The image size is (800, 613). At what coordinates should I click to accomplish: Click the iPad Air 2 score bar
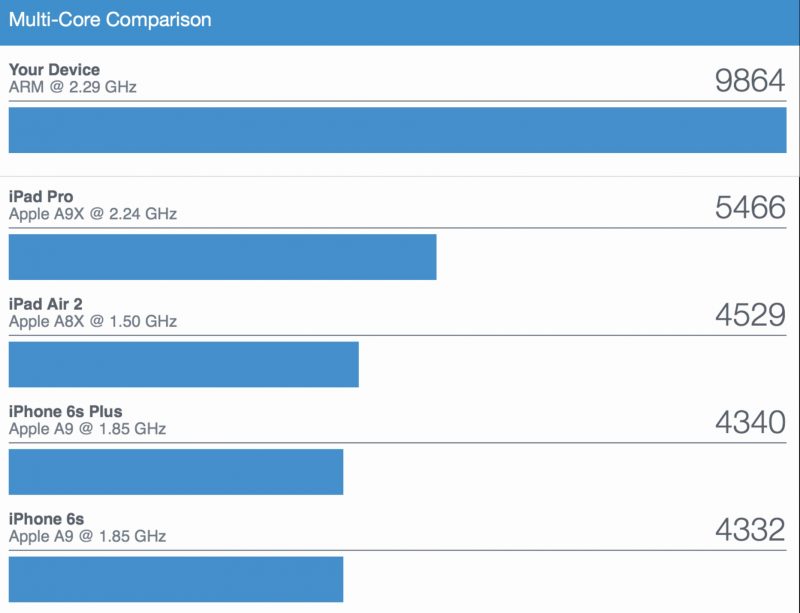point(184,364)
